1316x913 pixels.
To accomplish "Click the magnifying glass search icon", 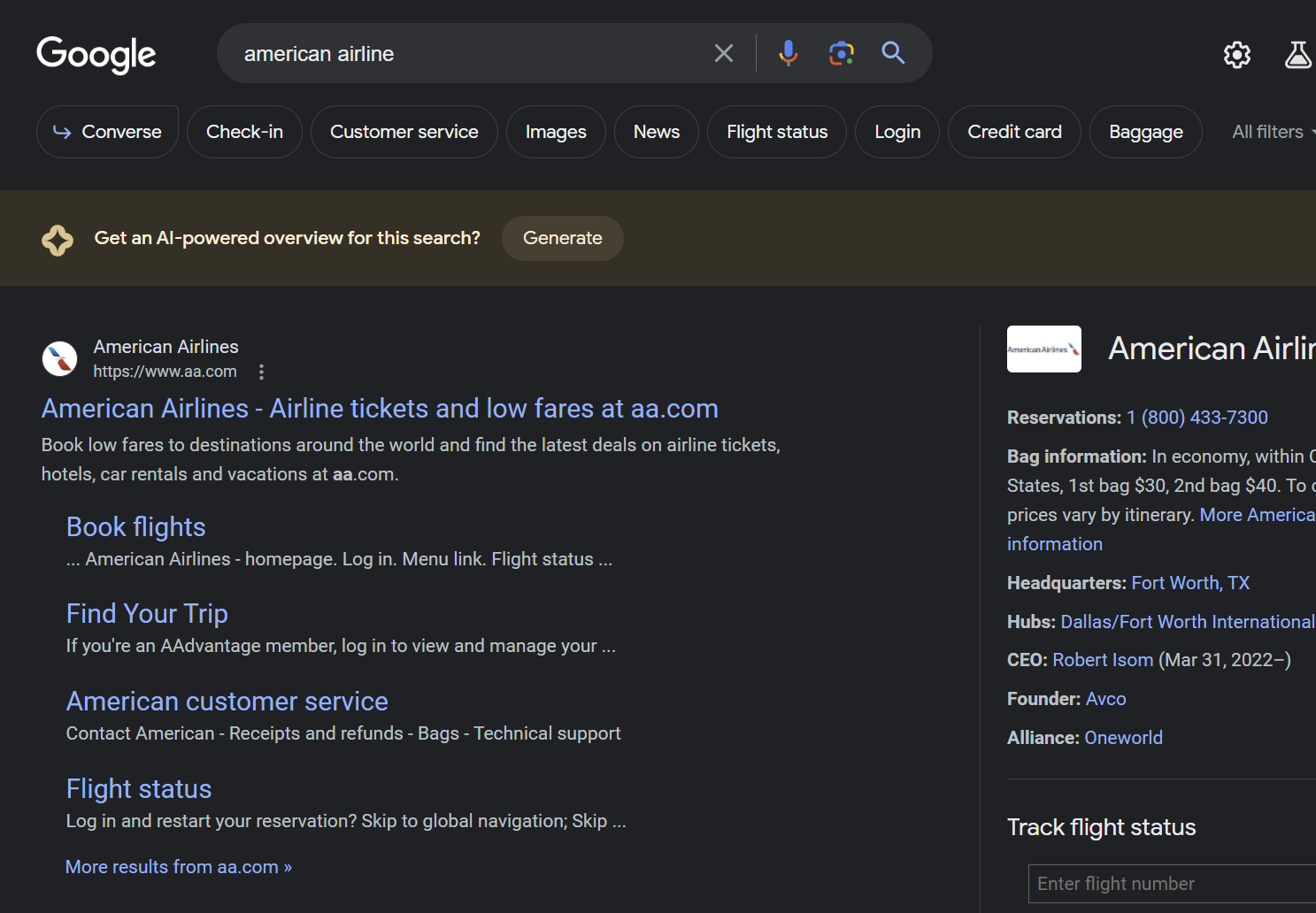I will pos(893,54).
